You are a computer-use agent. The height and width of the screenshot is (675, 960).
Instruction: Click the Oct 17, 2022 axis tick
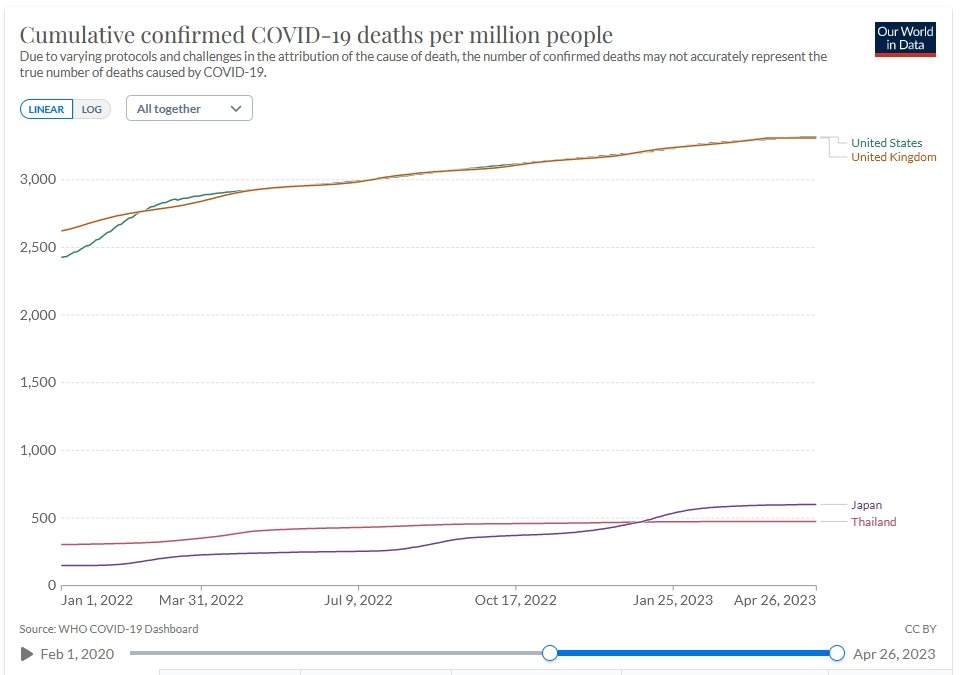(x=516, y=600)
